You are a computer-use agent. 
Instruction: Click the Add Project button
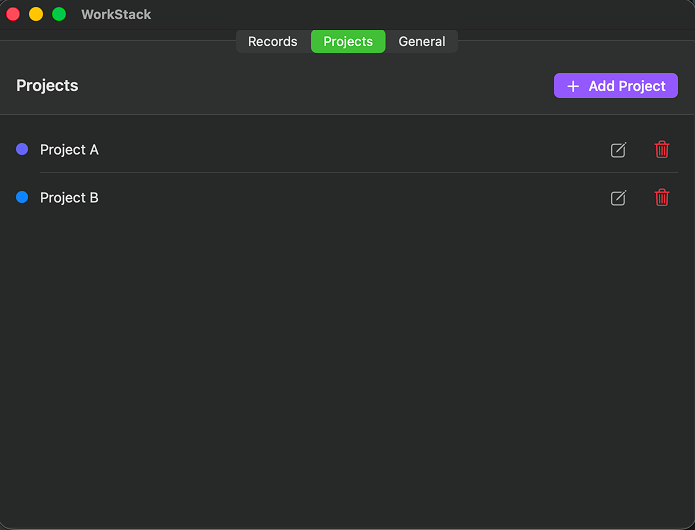pos(616,86)
